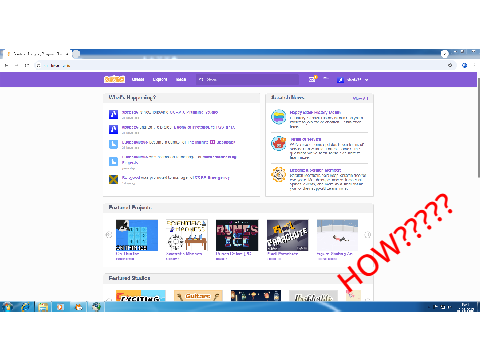Image resolution: width=480 pixels, height=360 pixels.
Task: Open the last activity link in What's Happening
Action: pyautogui.click(x=175, y=178)
